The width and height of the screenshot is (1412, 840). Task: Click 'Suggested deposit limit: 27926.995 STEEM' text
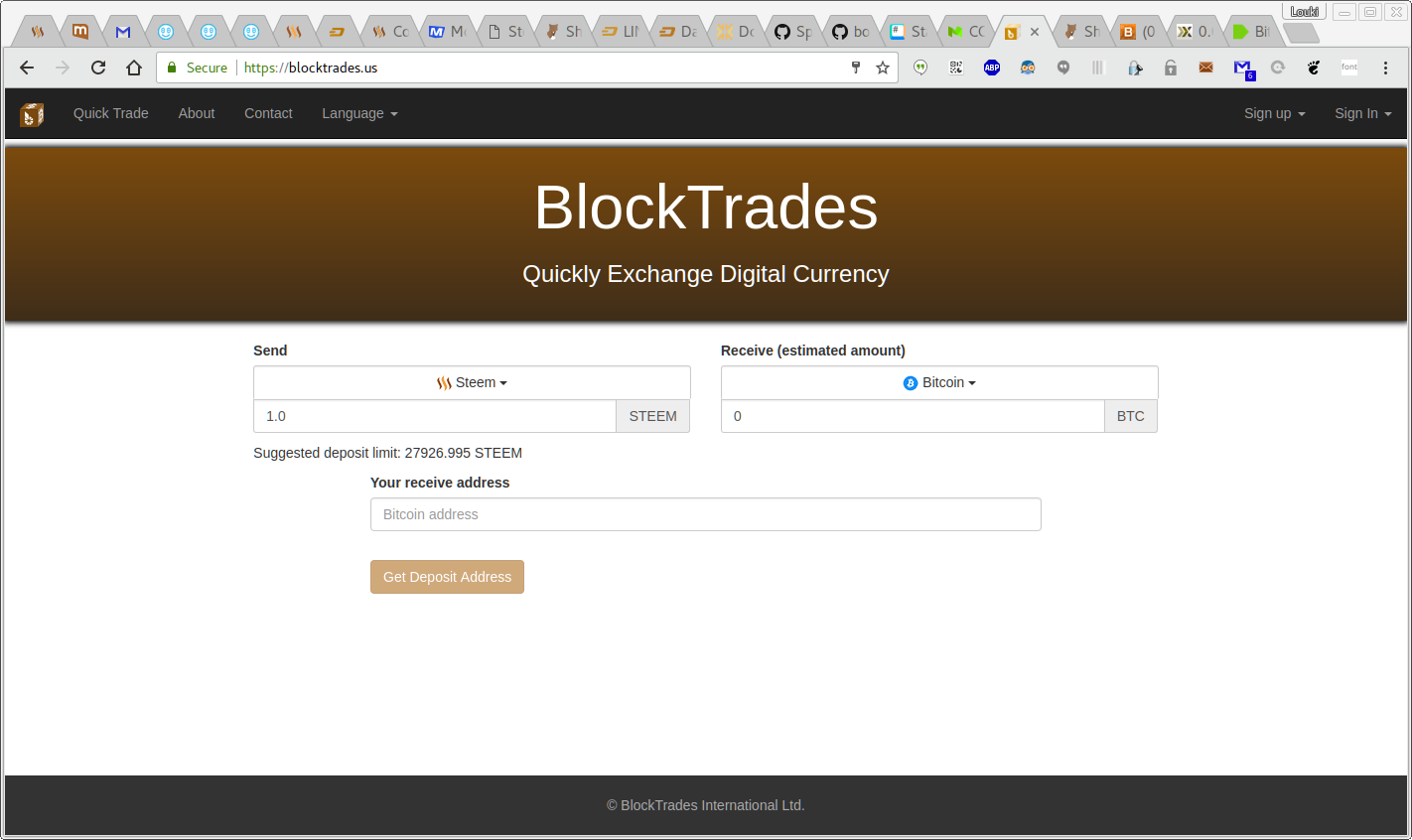point(387,453)
